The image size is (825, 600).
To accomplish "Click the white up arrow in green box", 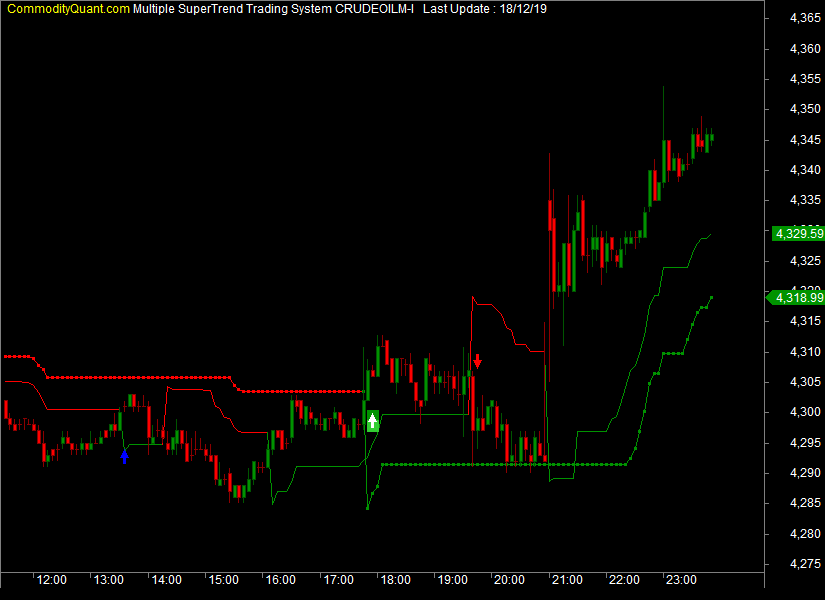I will tap(373, 421).
